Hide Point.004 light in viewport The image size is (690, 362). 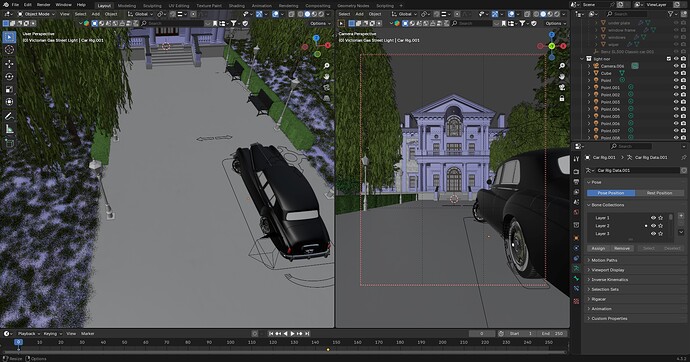pos(676,109)
